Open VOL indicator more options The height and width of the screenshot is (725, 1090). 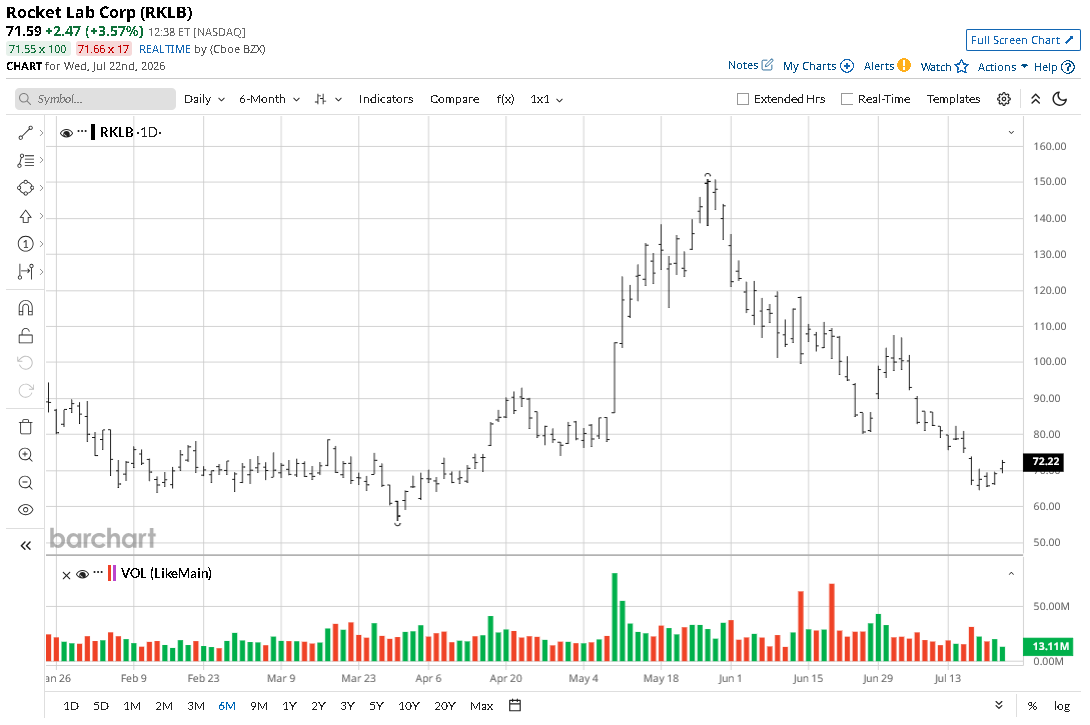98,572
